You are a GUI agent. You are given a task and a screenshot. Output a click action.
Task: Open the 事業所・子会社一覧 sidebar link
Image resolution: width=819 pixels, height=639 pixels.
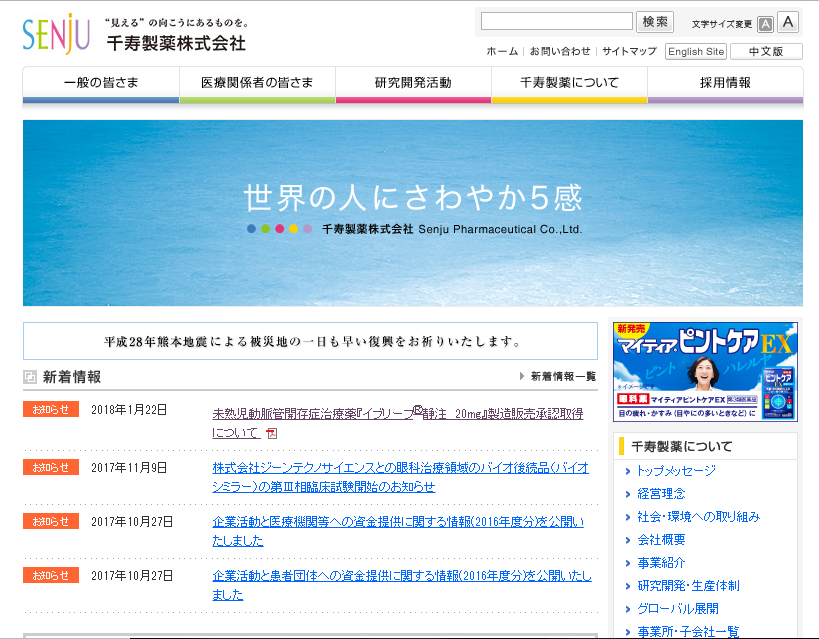(688, 631)
